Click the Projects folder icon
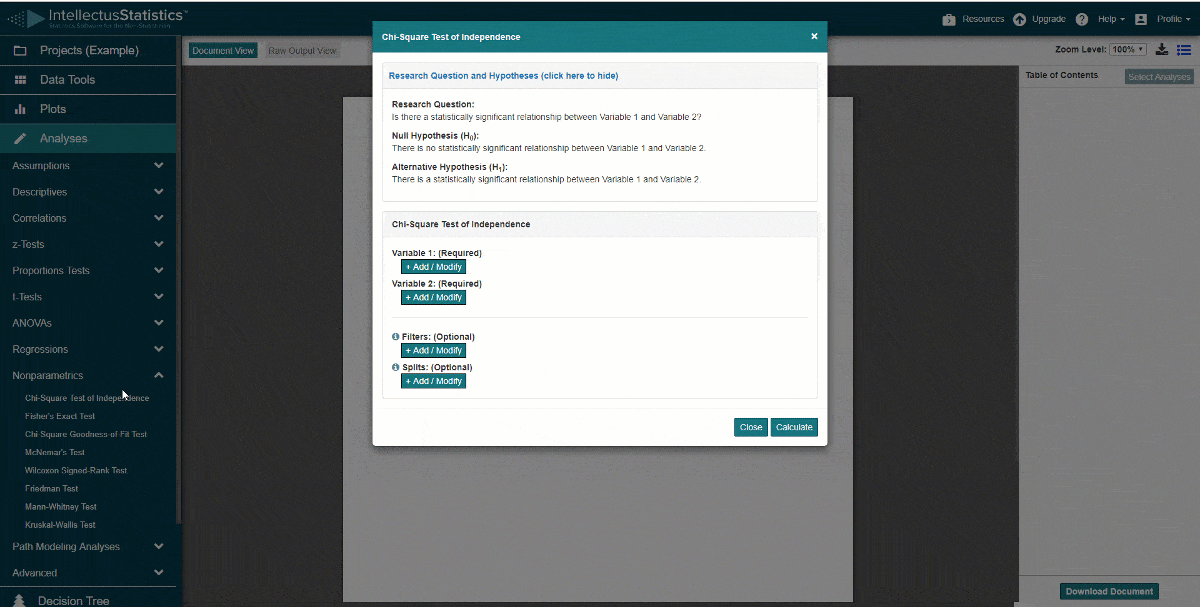The height and width of the screenshot is (607, 1200). [20, 50]
